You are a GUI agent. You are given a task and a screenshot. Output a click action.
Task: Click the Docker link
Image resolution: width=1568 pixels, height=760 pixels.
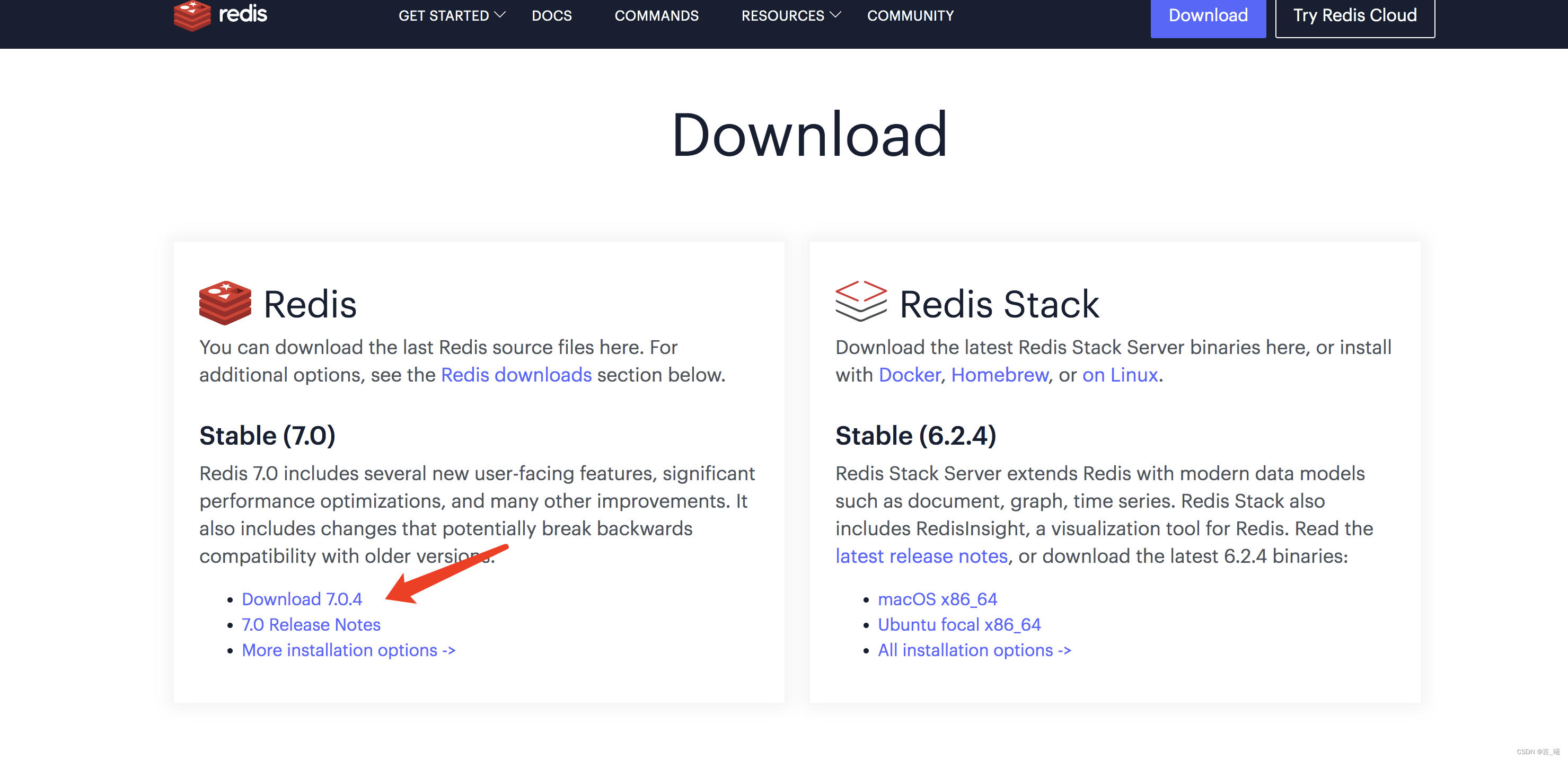pos(910,375)
